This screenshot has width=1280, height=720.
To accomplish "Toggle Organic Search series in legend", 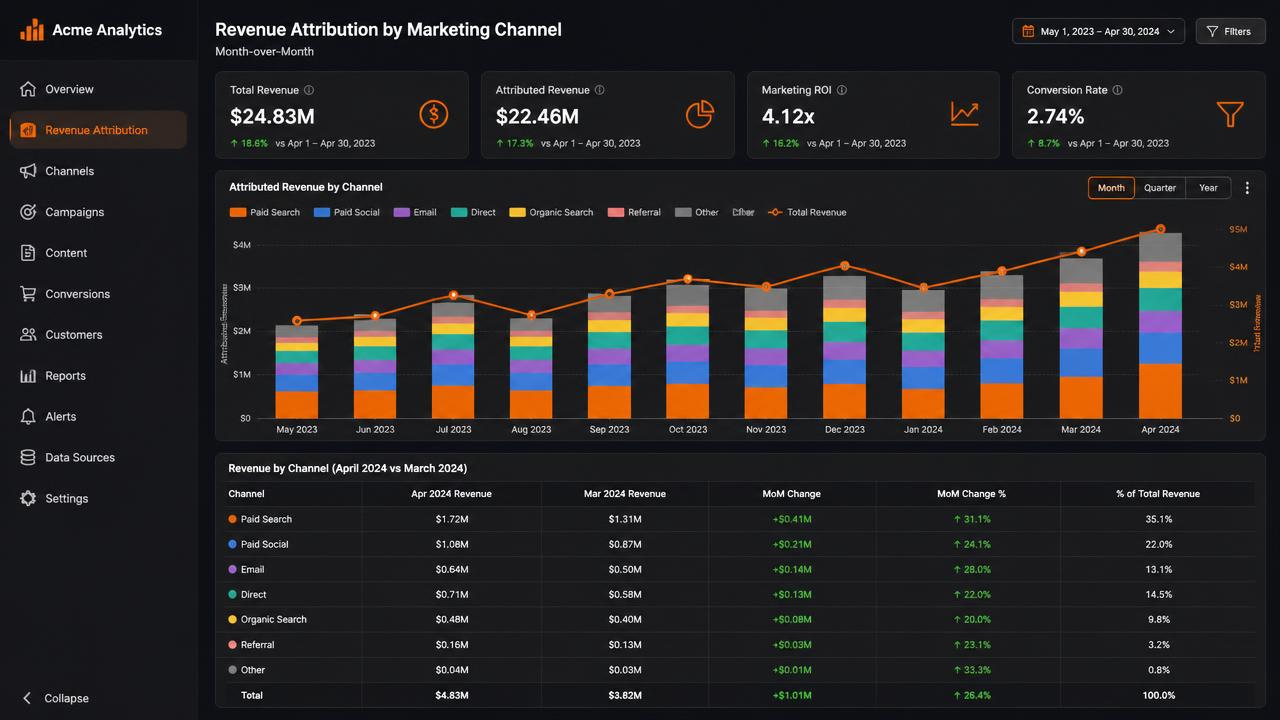I will [x=551, y=212].
